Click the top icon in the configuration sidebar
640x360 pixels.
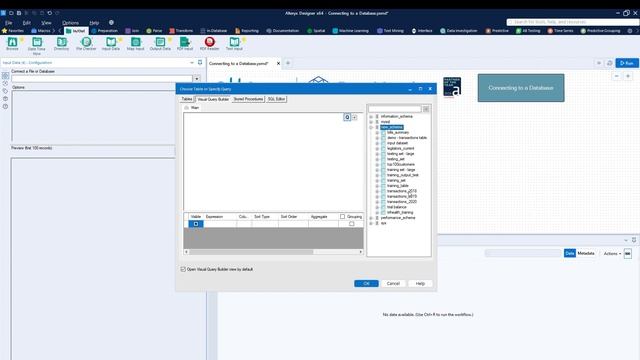click(x=5, y=76)
